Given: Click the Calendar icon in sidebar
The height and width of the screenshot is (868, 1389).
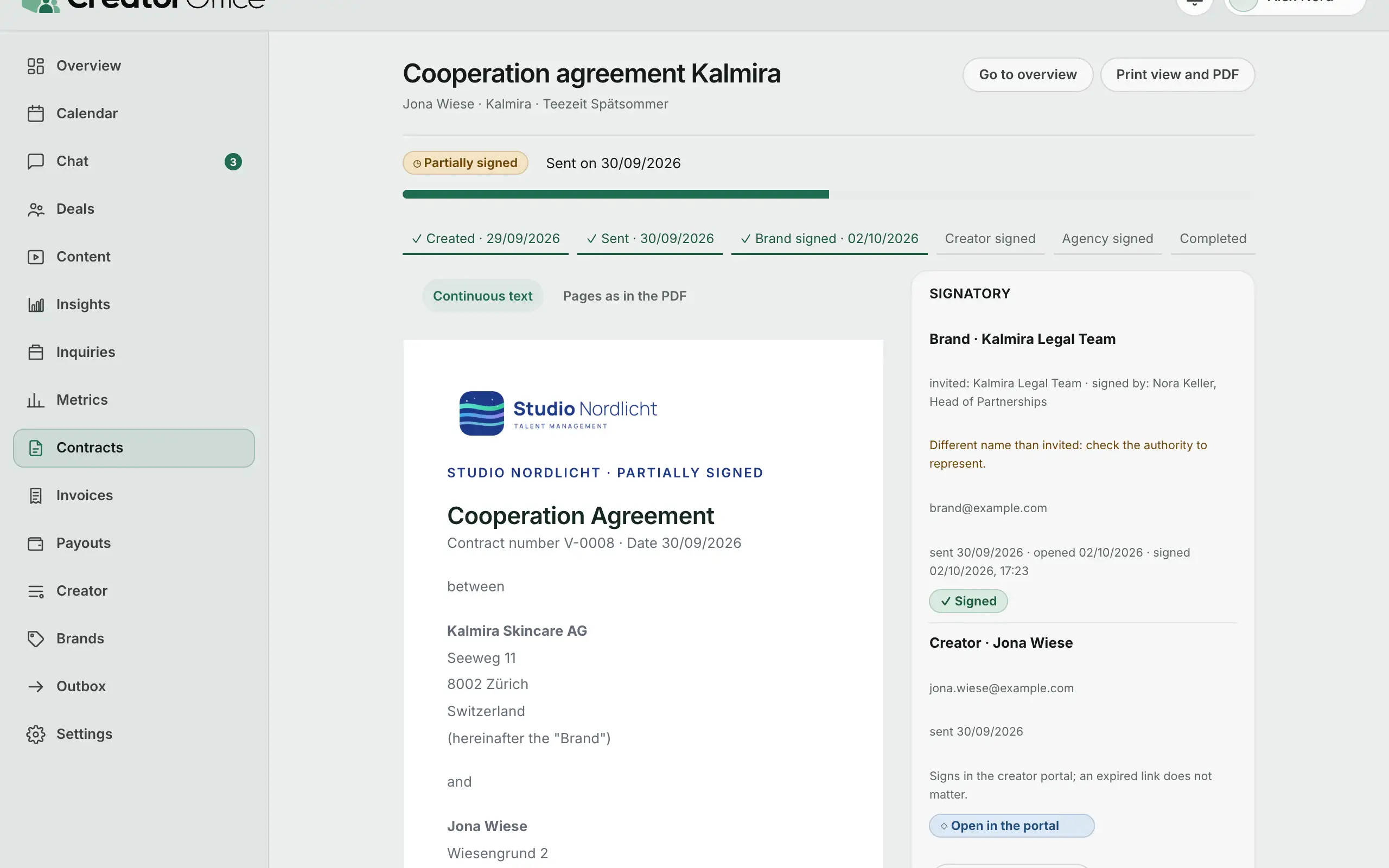Looking at the screenshot, I should 36,114.
